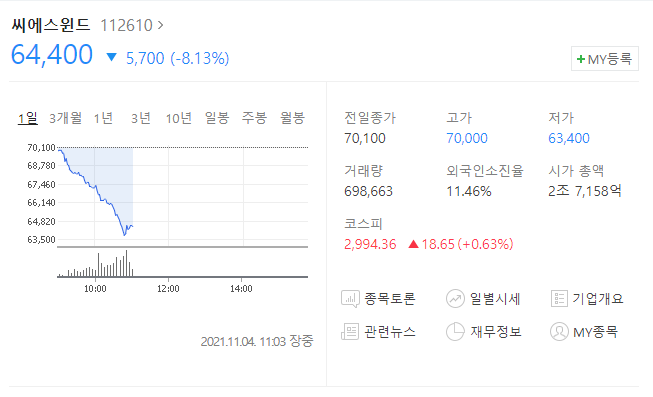Click the 시가 총액 value 2조 7,158억
The height and width of the screenshot is (397, 653).
click(x=585, y=191)
